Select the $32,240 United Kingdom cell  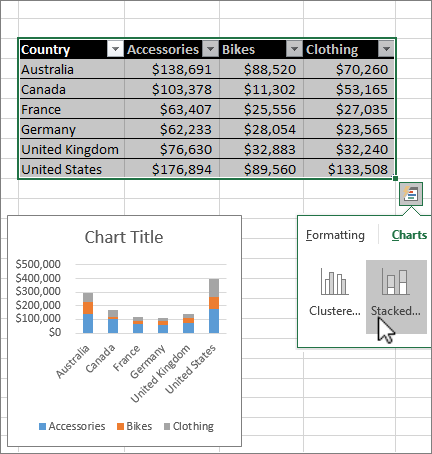click(x=349, y=149)
